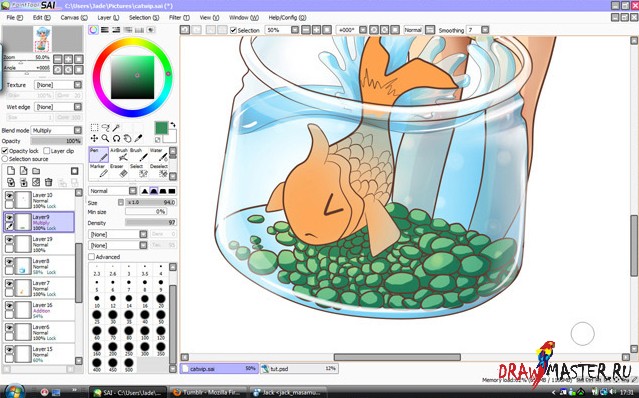Open the Layer menu
This screenshot has width=639, height=398.
pyautogui.click(x=108, y=18)
